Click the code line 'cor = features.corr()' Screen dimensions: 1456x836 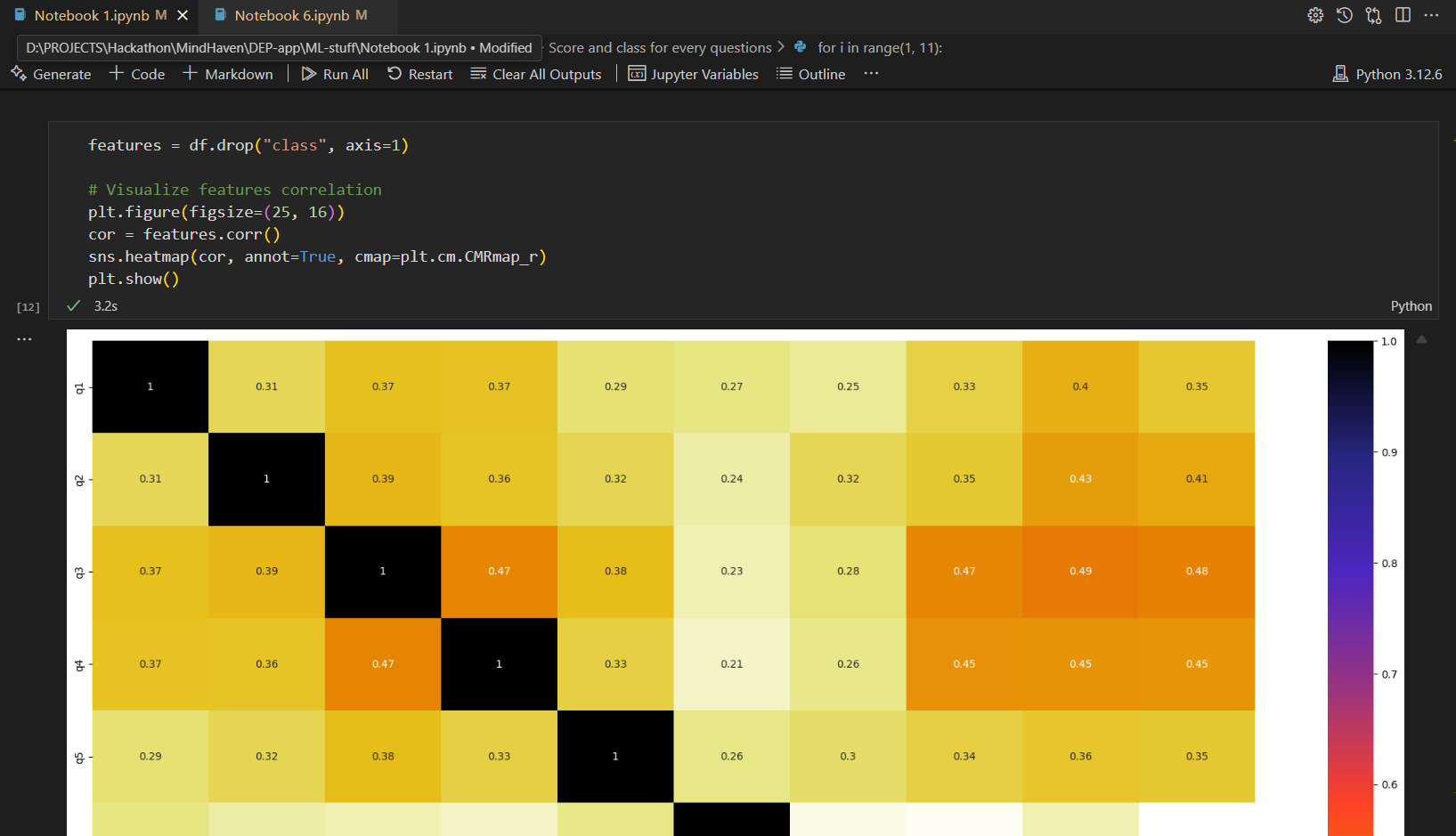[x=184, y=234]
